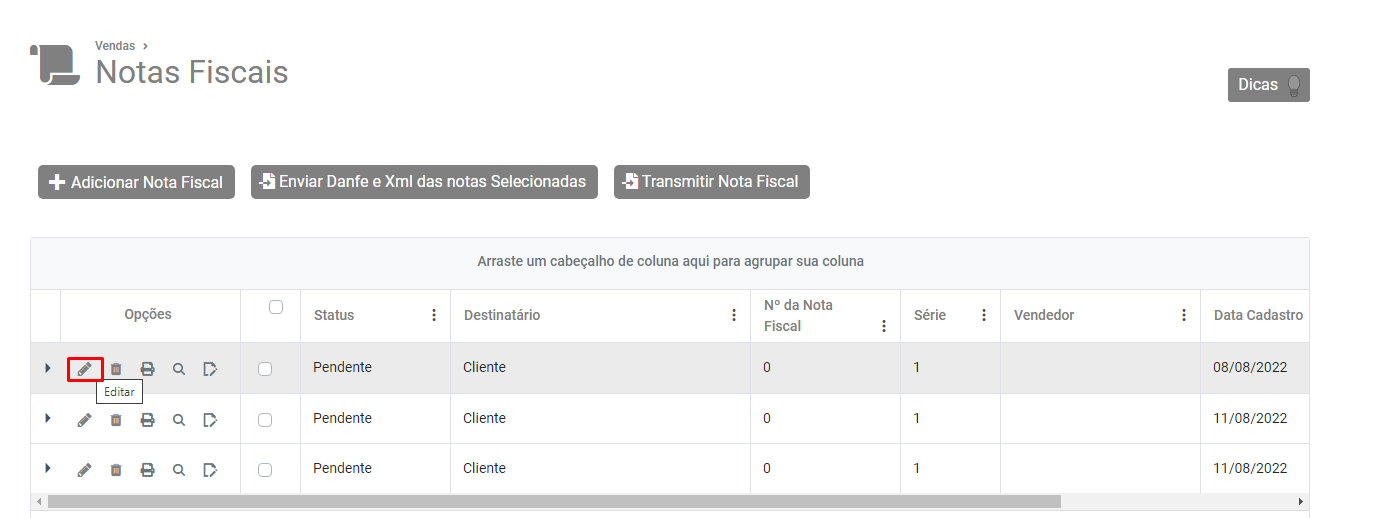This screenshot has height=518, width=1381.
Task: Expand the second invoice row arrow
Action: click(x=47, y=418)
